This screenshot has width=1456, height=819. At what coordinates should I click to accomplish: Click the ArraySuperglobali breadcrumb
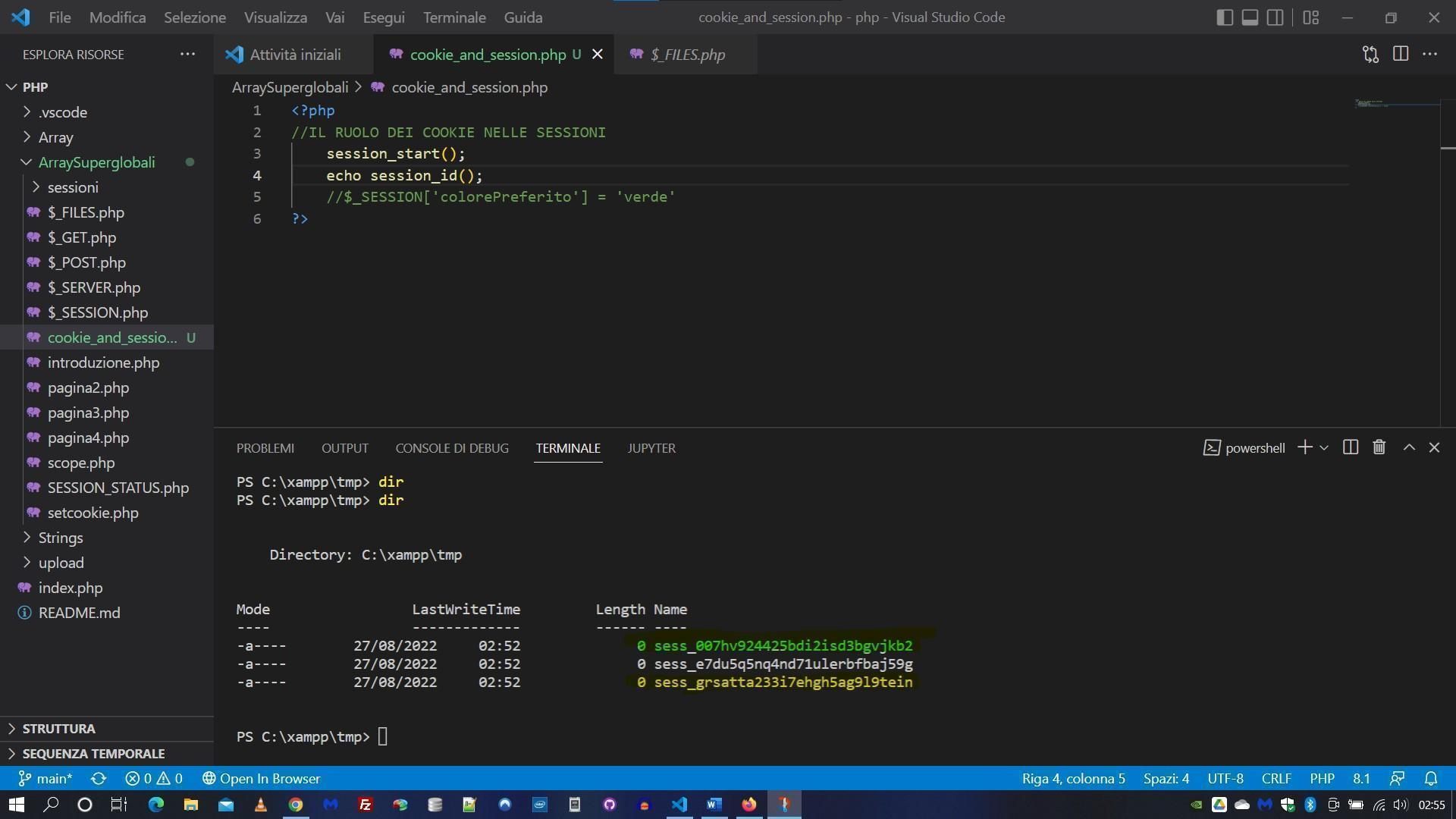click(290, 87)
